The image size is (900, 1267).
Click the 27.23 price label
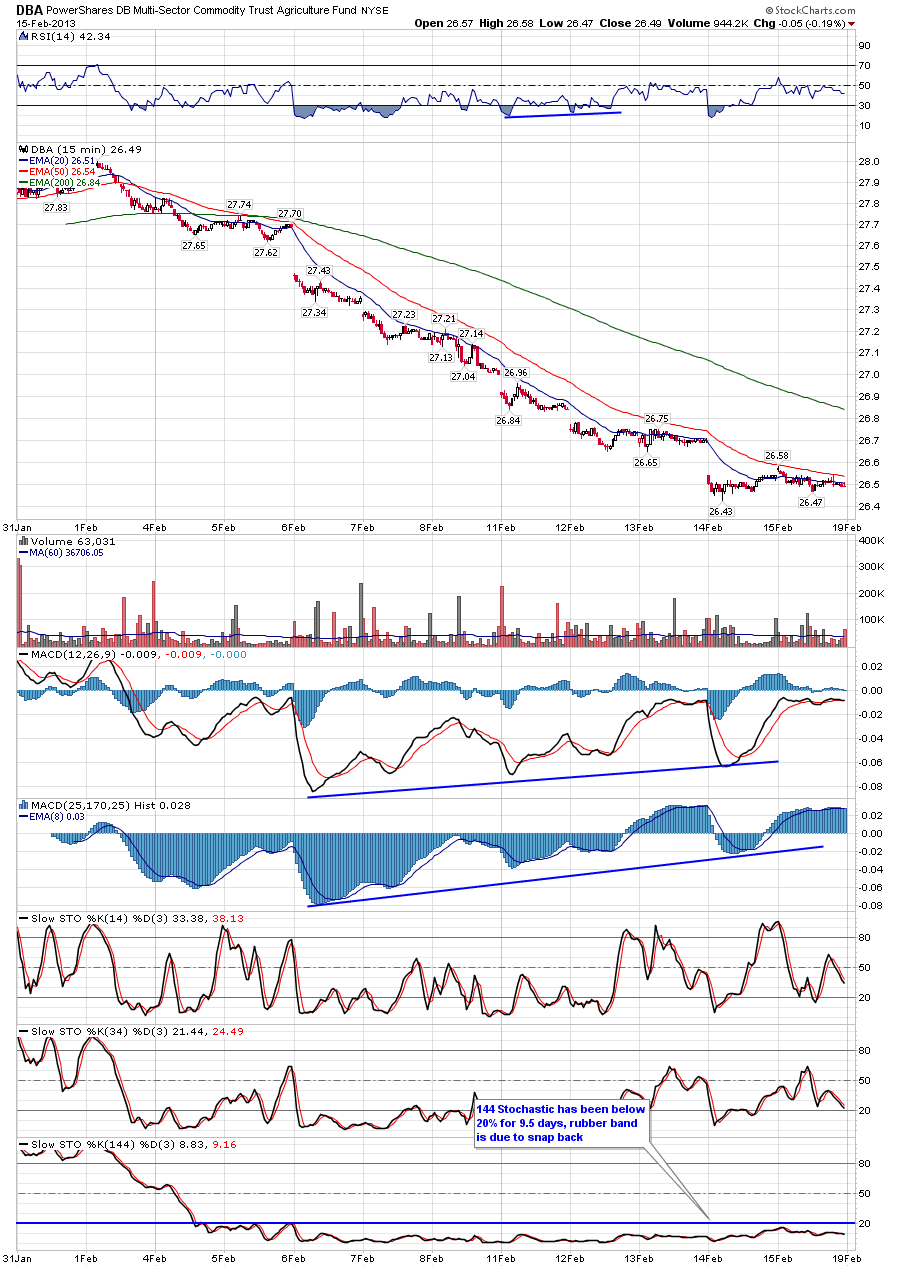(404, 315)
